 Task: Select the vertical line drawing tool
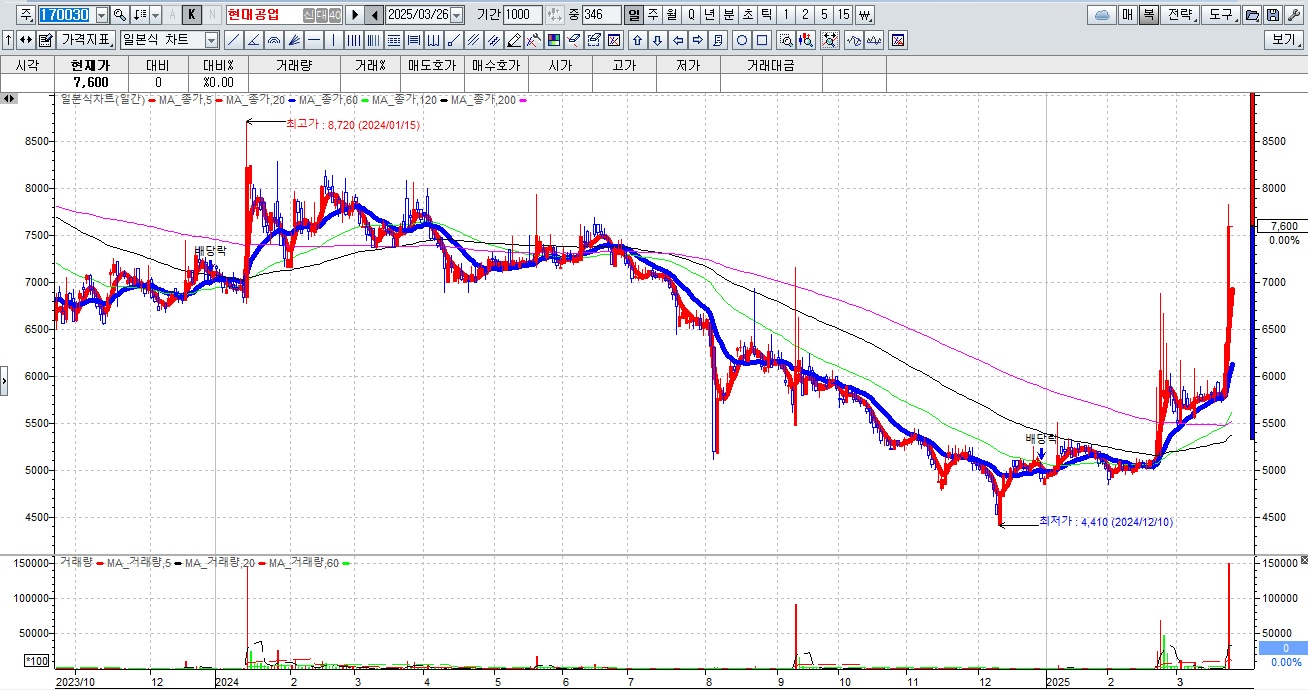(334, 40)
